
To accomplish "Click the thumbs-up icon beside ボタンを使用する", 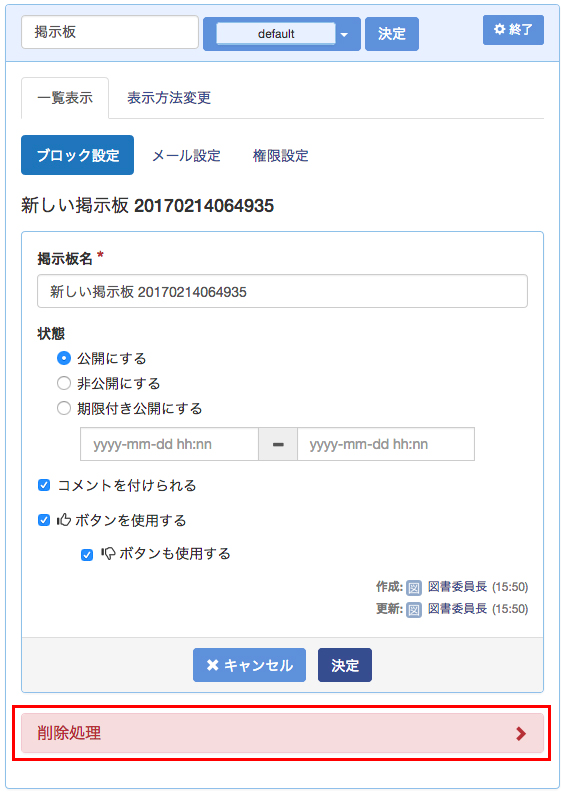I will pyautogui.click(x=64, y=520).
